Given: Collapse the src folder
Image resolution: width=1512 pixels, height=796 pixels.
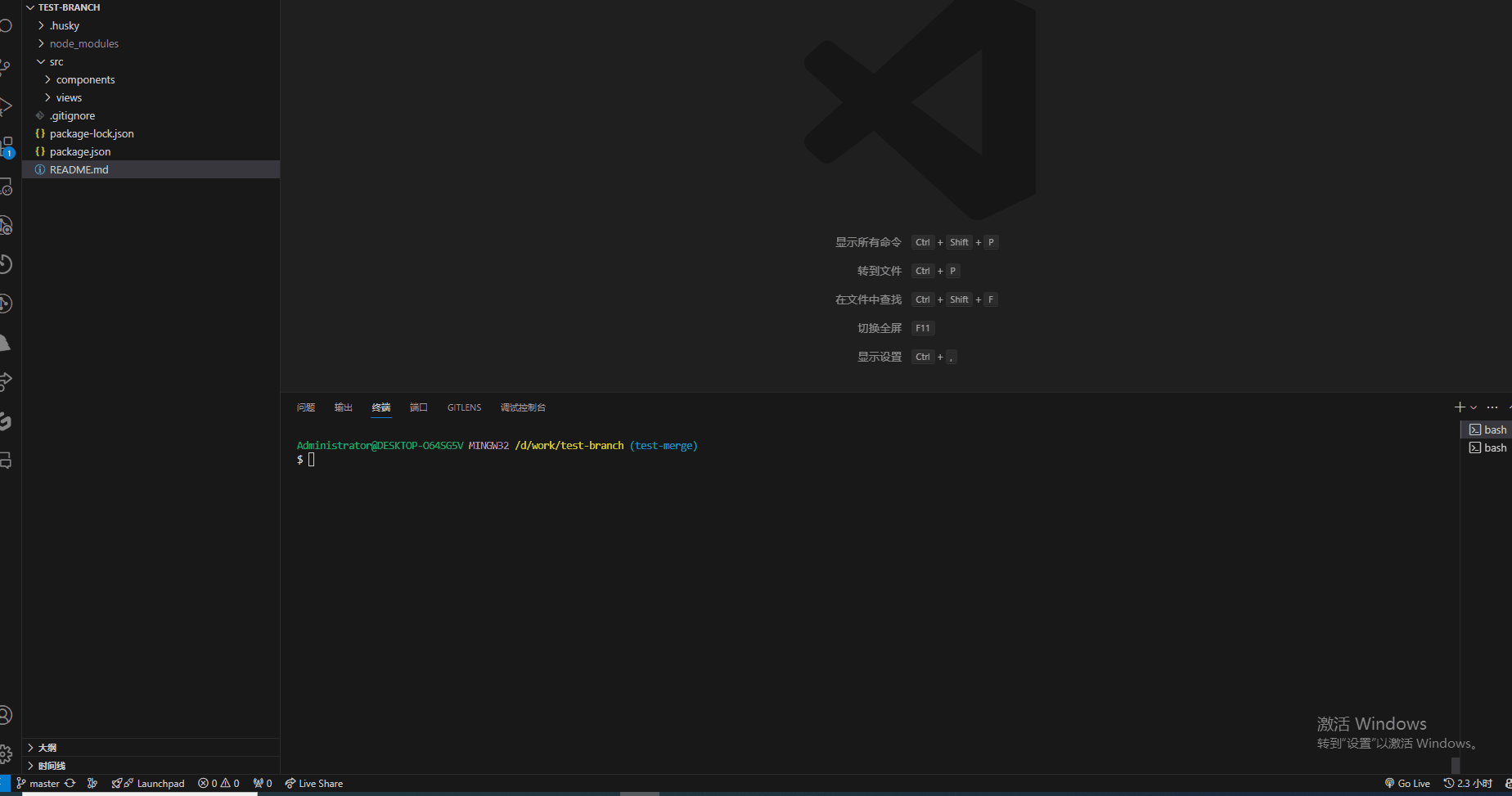Looking at the screenshot, I should click(x=54, y=61).
